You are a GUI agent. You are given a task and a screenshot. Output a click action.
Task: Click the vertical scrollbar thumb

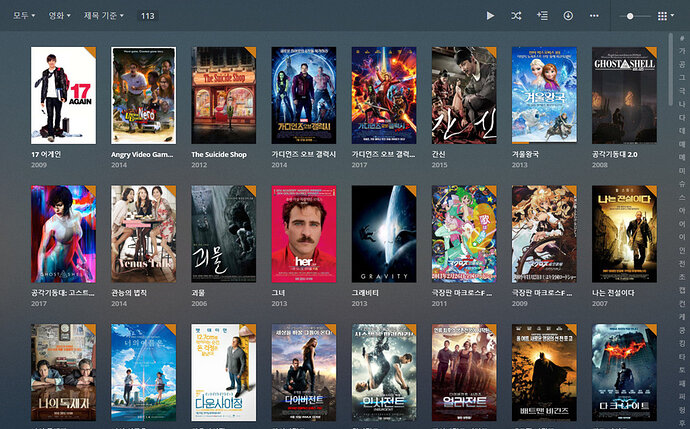(x=671, y=70)
